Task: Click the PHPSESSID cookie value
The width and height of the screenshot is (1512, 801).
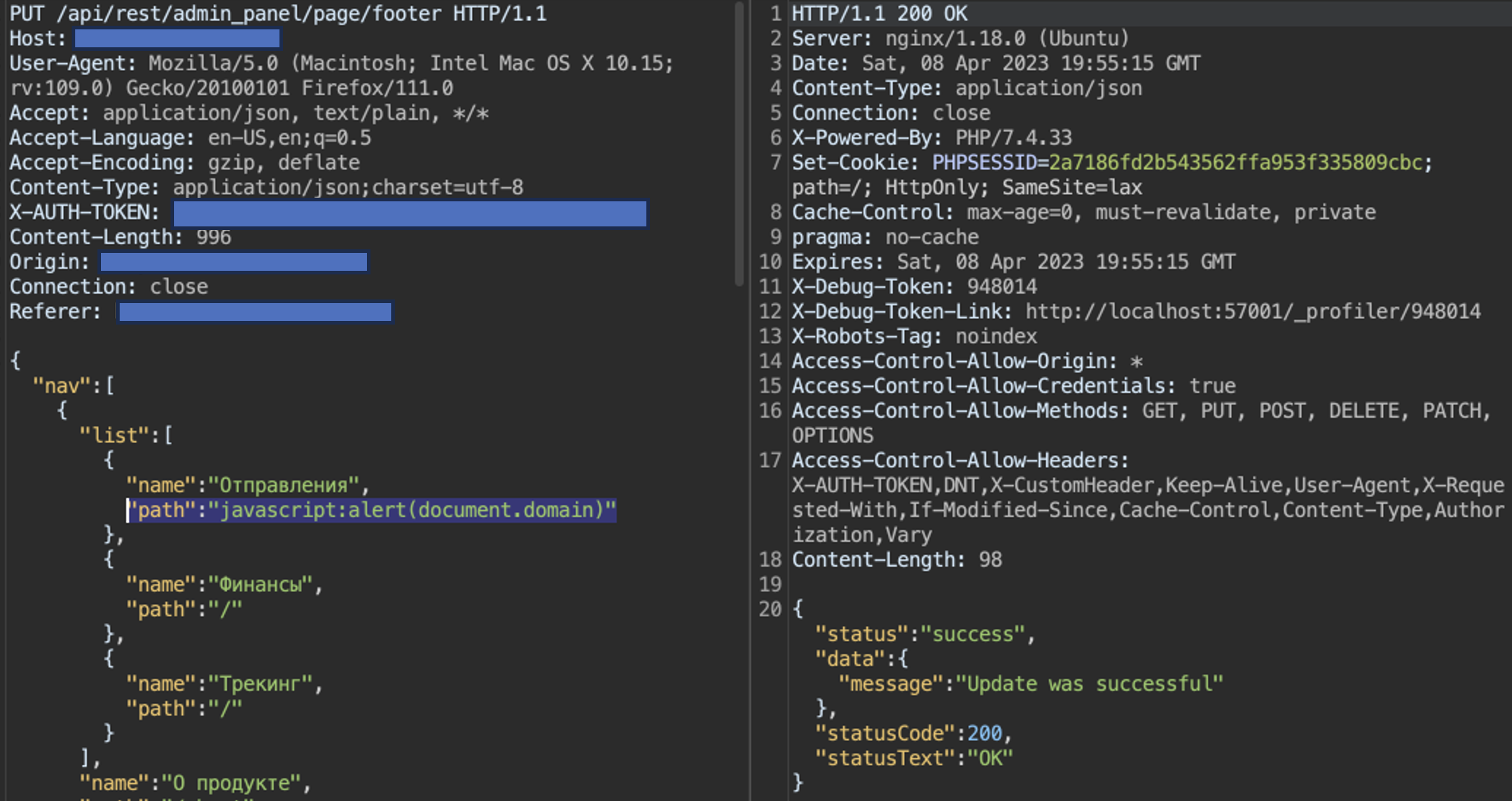Action: pyautogui.click(x=1235, y=163)
